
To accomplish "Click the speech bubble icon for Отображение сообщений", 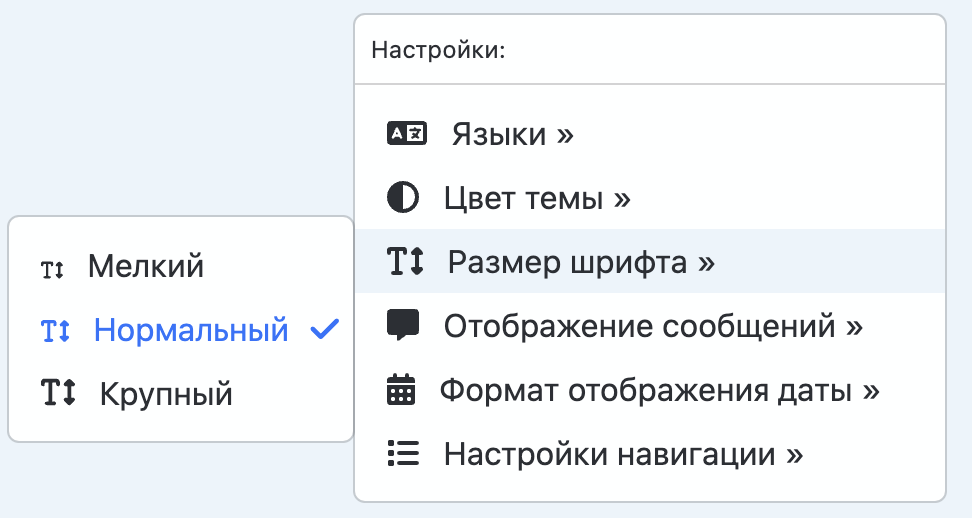I will pyautogui.click(x=403, y=325).
